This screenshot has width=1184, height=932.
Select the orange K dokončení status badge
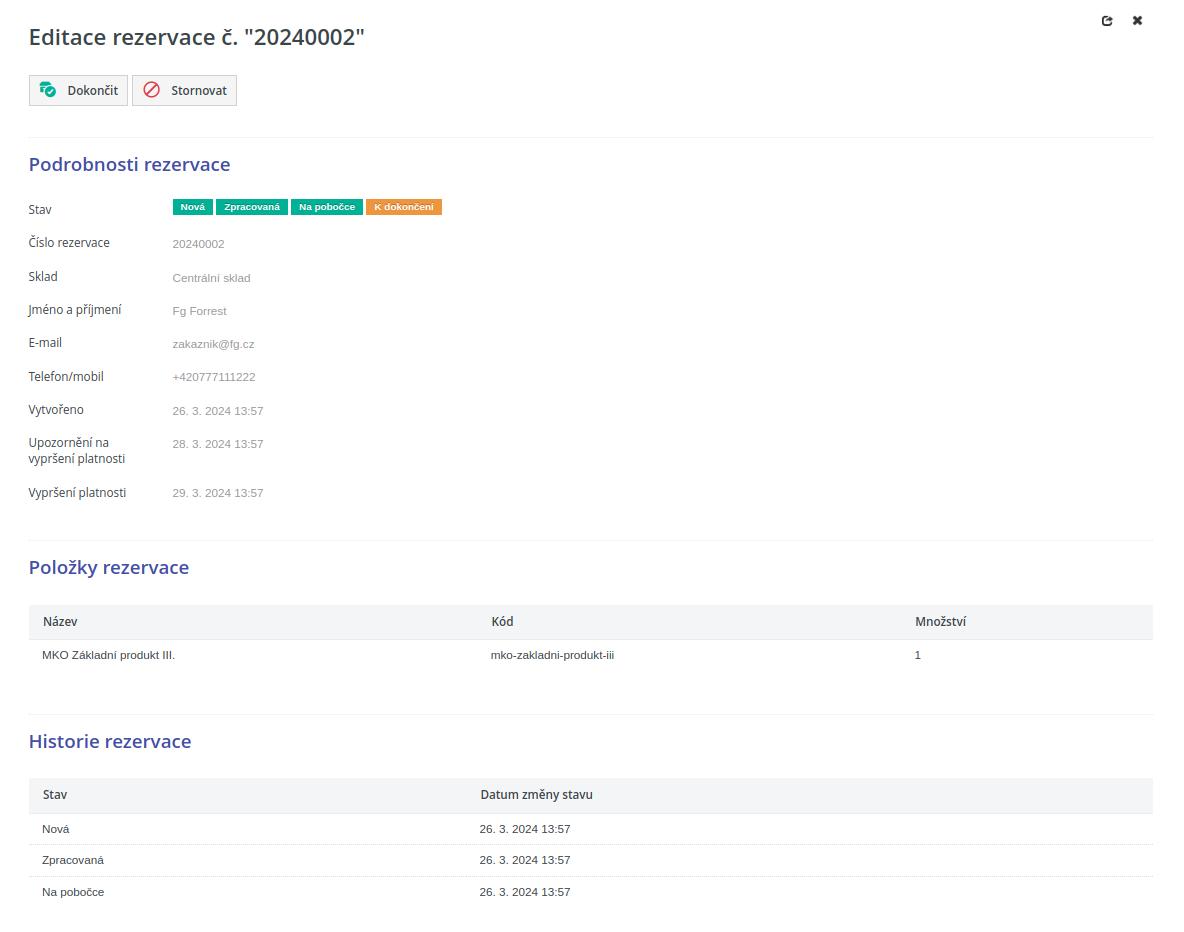pos(404,207)
